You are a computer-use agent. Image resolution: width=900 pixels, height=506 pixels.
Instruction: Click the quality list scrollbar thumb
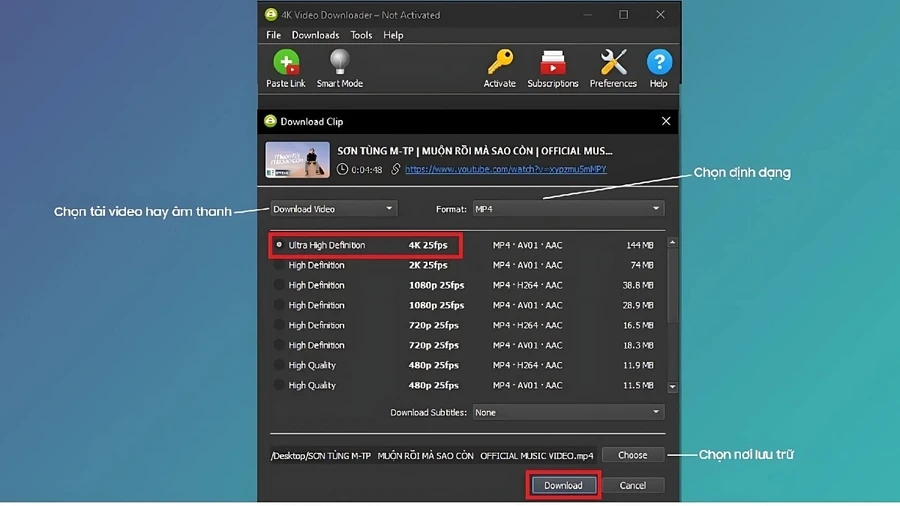tap(672, 287)
